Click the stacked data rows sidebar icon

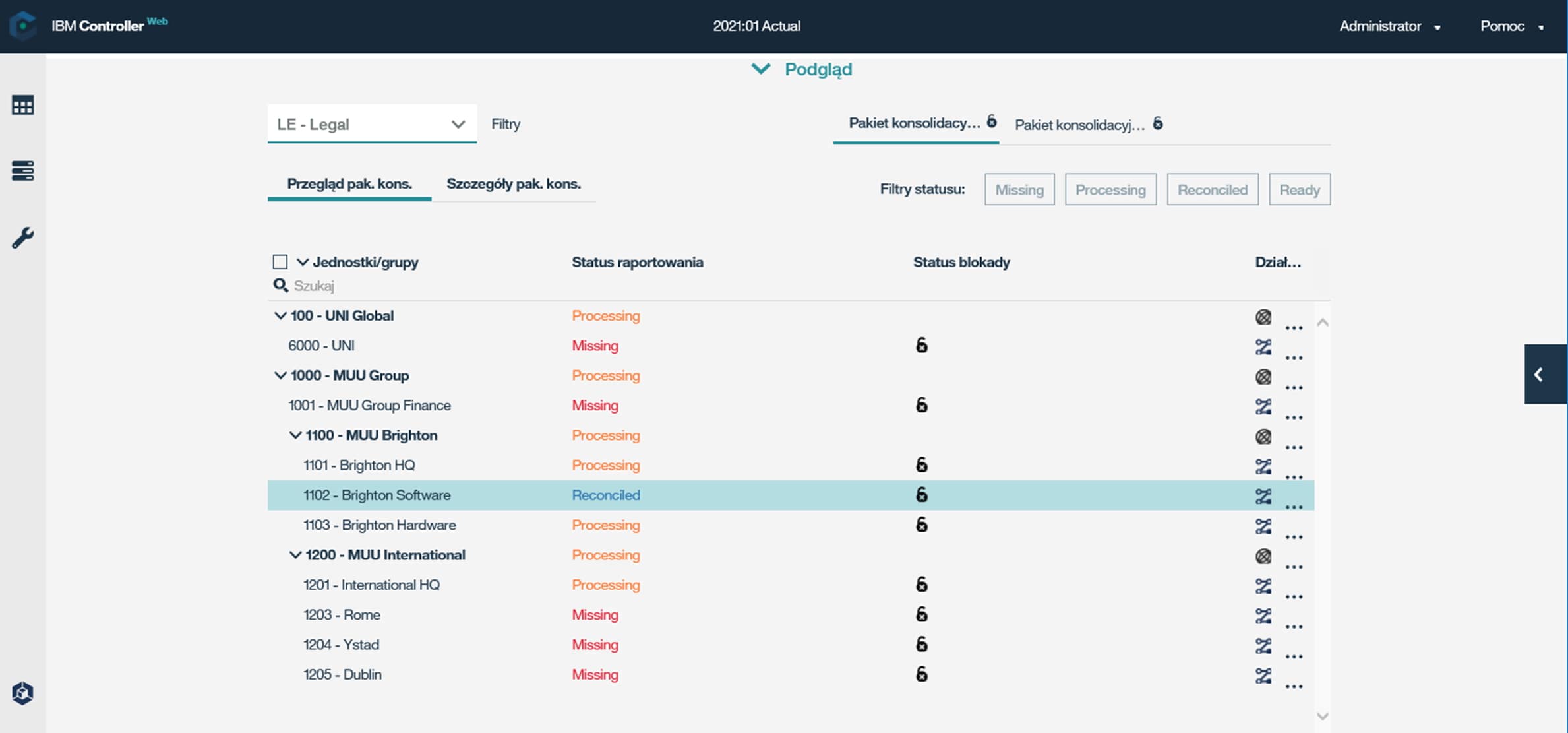22,171
